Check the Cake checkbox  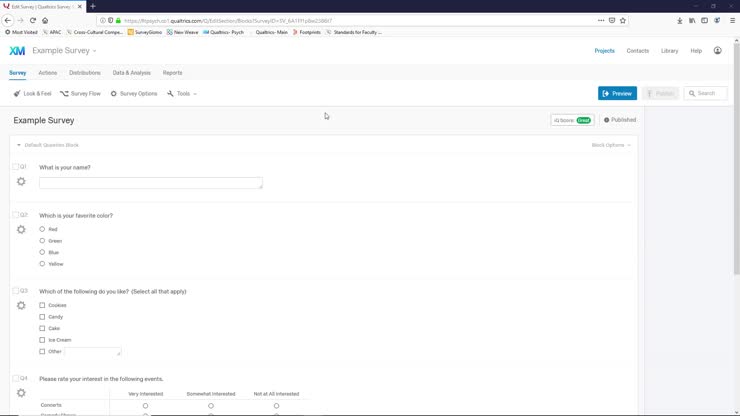pos(42,328)
